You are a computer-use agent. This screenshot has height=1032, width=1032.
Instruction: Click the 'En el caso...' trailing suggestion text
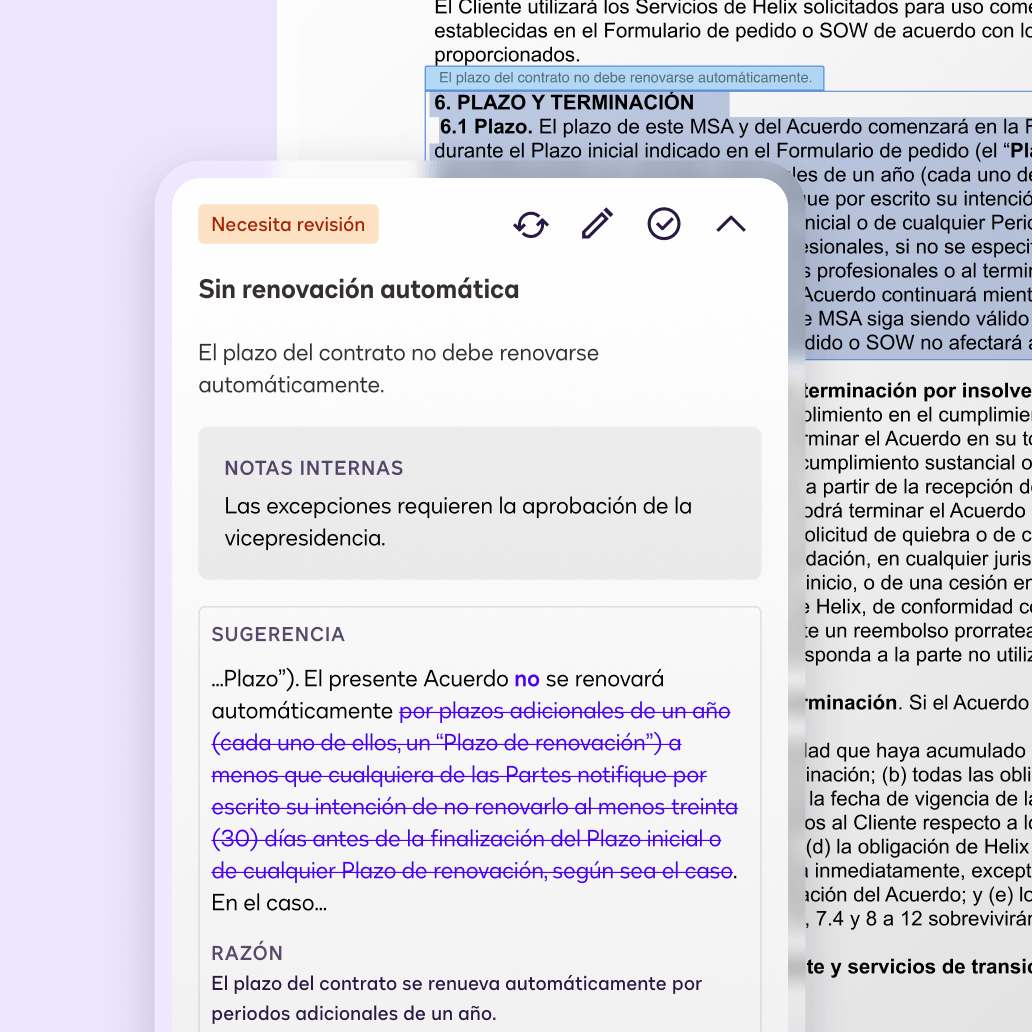pyautogui.click(x=269, y=903)
